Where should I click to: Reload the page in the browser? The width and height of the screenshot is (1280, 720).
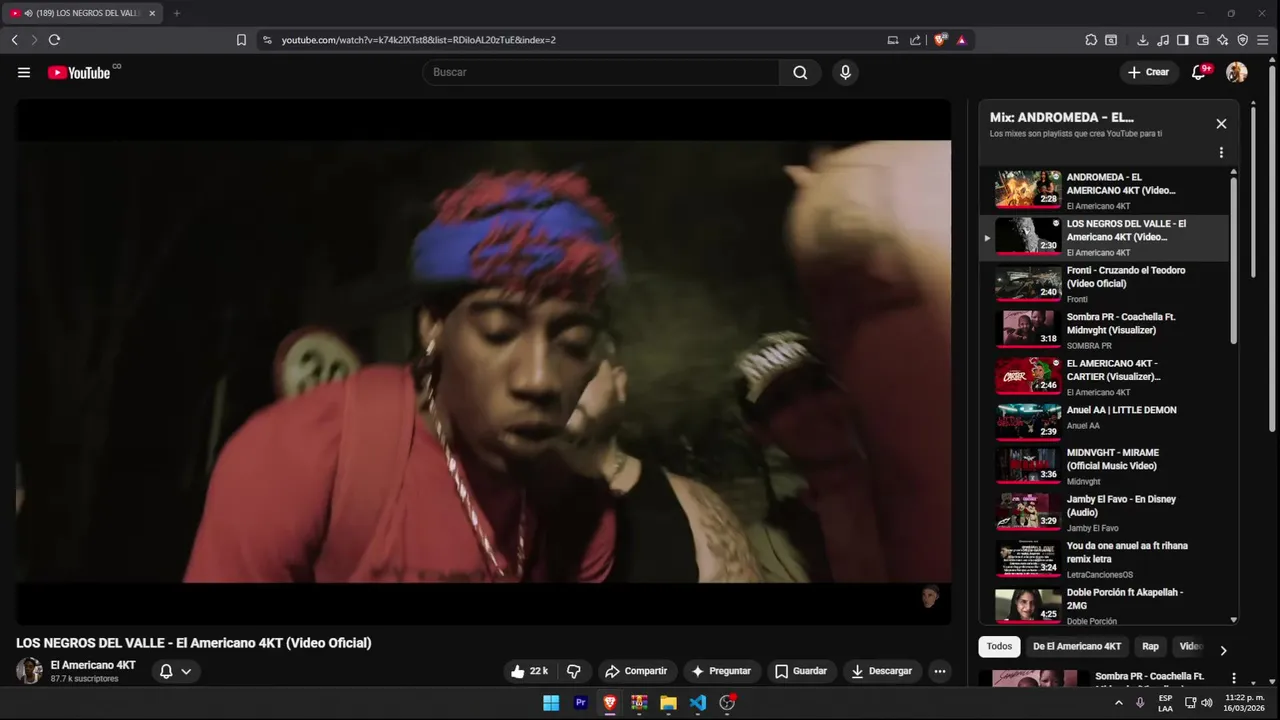tap(54, 40)
